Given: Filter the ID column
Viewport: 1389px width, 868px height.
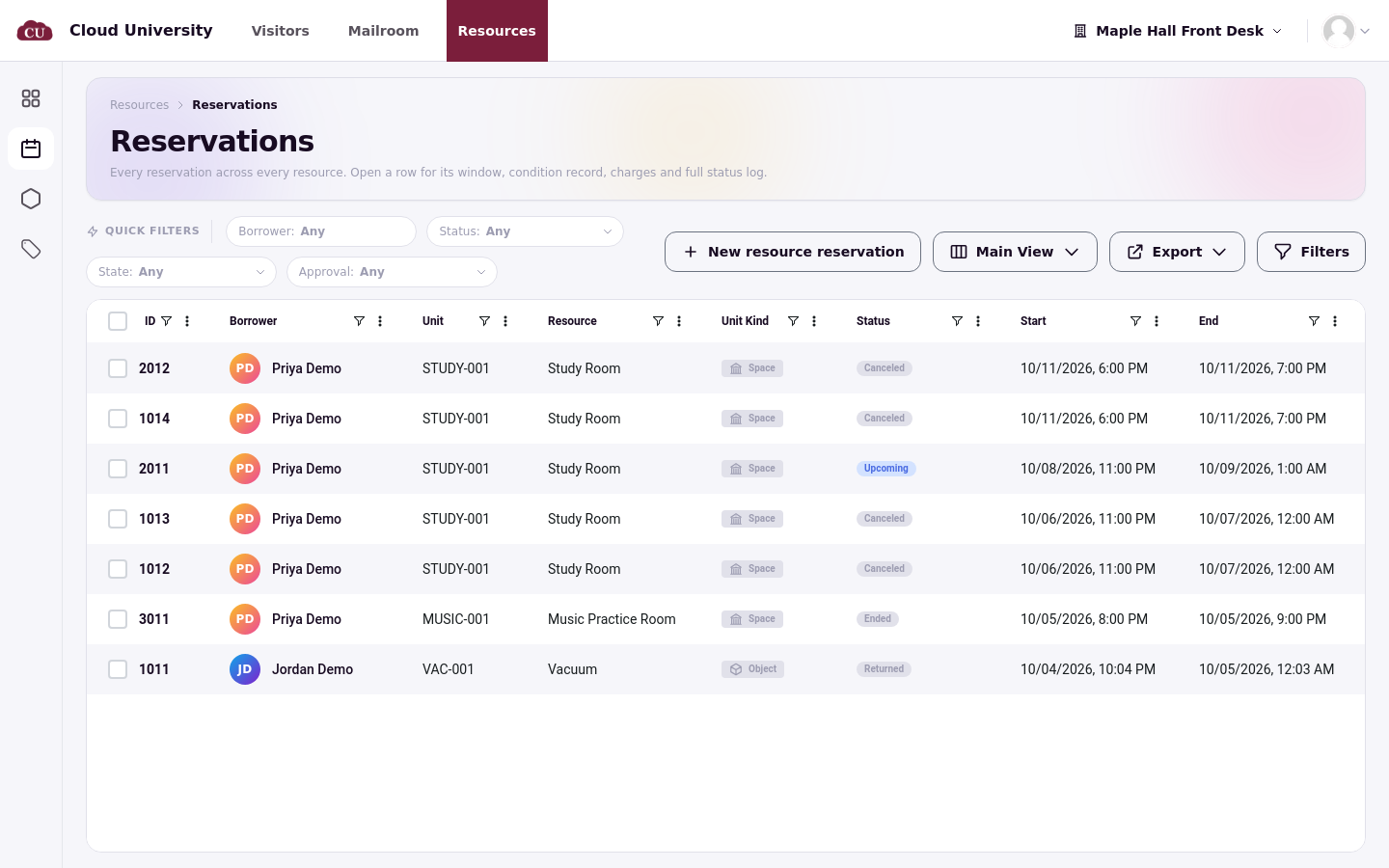Looking at the screenshot, I should 166,321.
